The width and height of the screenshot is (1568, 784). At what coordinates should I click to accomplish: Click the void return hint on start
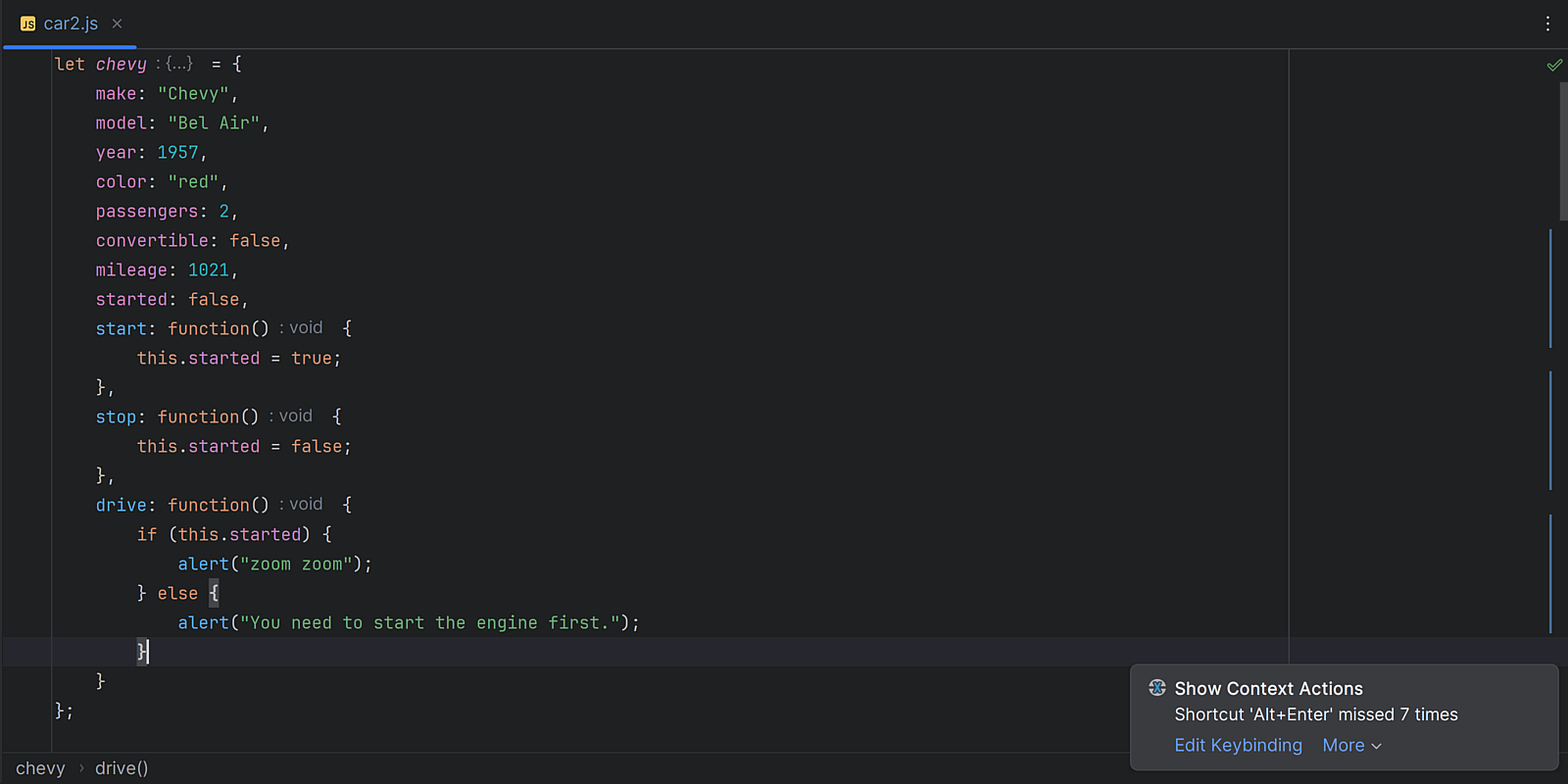(306, 327)
